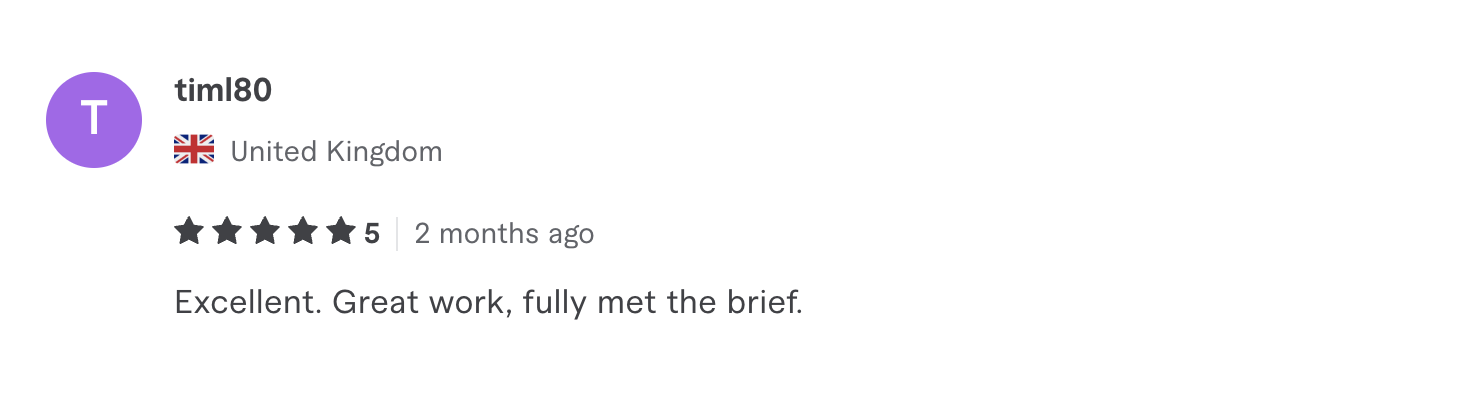
Task: Click the United Kingdom flag icon
Action: [194, 151]
